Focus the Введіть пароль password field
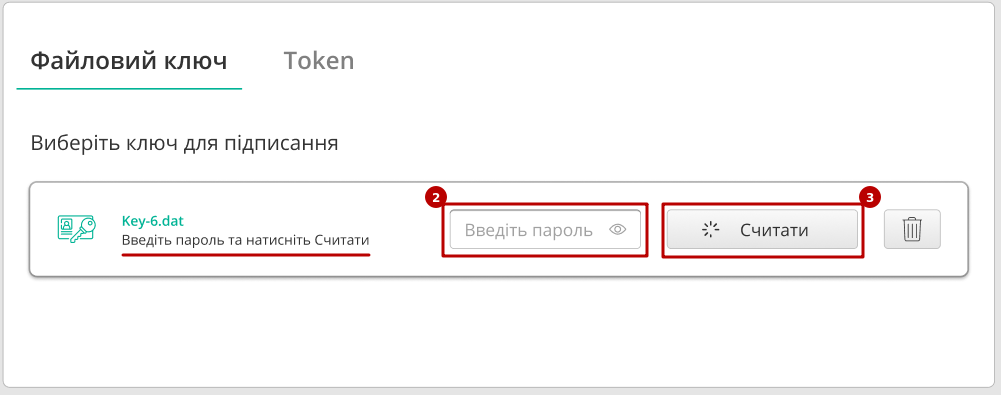The height and width of the screenshot is (395, 1001). (x=545, y=229)
